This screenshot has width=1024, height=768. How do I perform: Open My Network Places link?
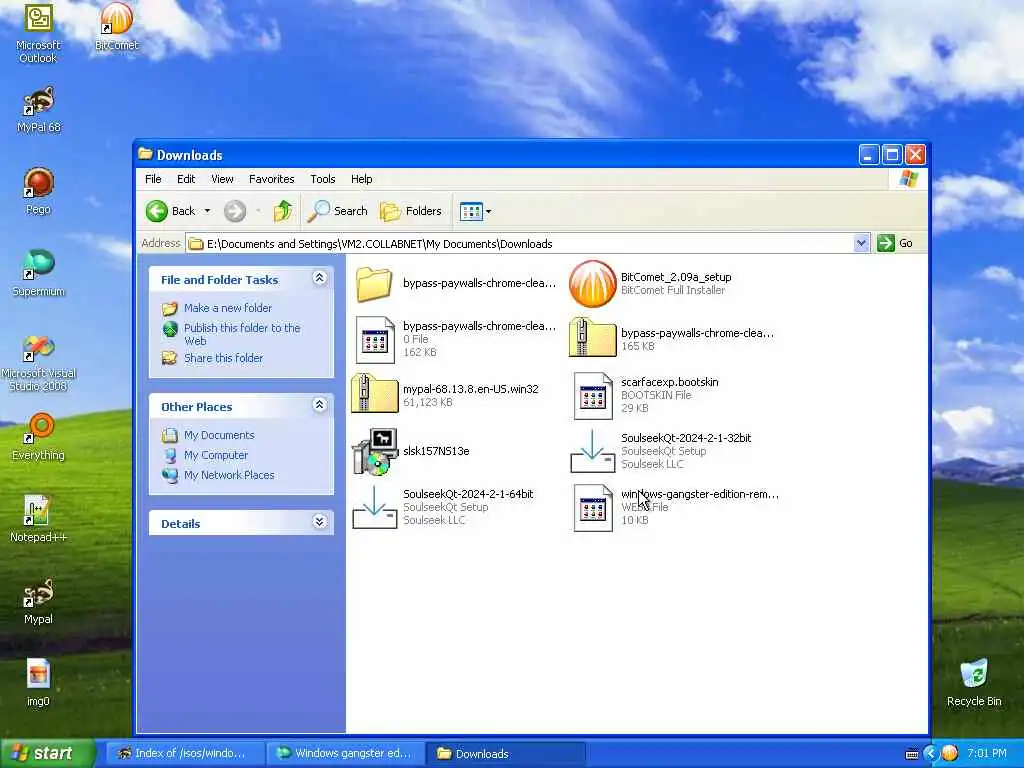tap(229, 475)
